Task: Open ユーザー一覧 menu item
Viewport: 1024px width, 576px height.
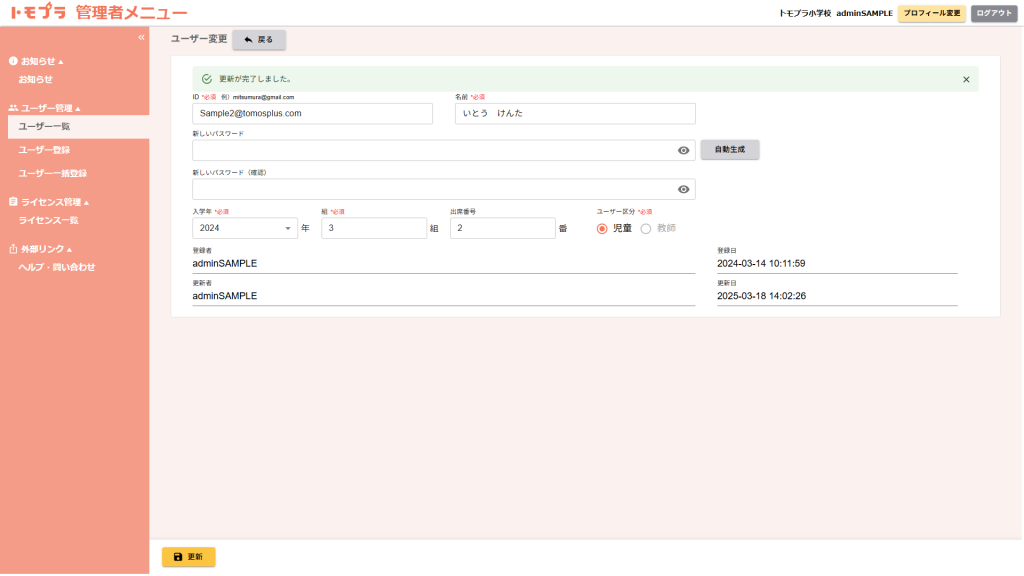Action: [78, 126]
